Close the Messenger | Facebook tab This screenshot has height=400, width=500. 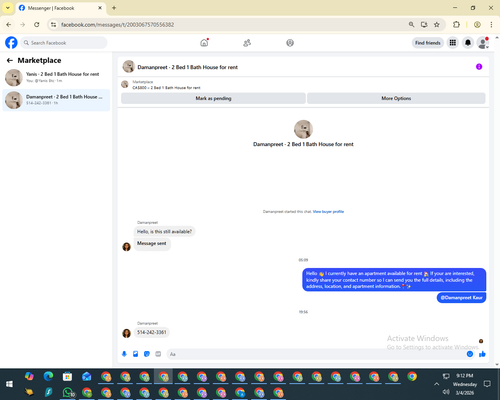[100, 8]
